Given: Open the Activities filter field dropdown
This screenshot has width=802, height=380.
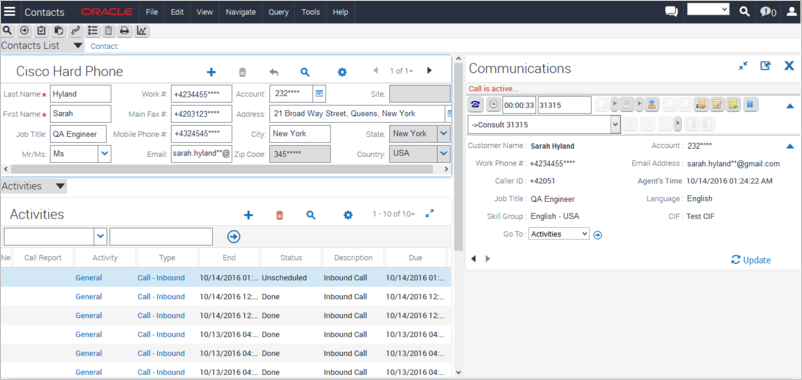Looking at the screenshot, I should pos(100,236).
